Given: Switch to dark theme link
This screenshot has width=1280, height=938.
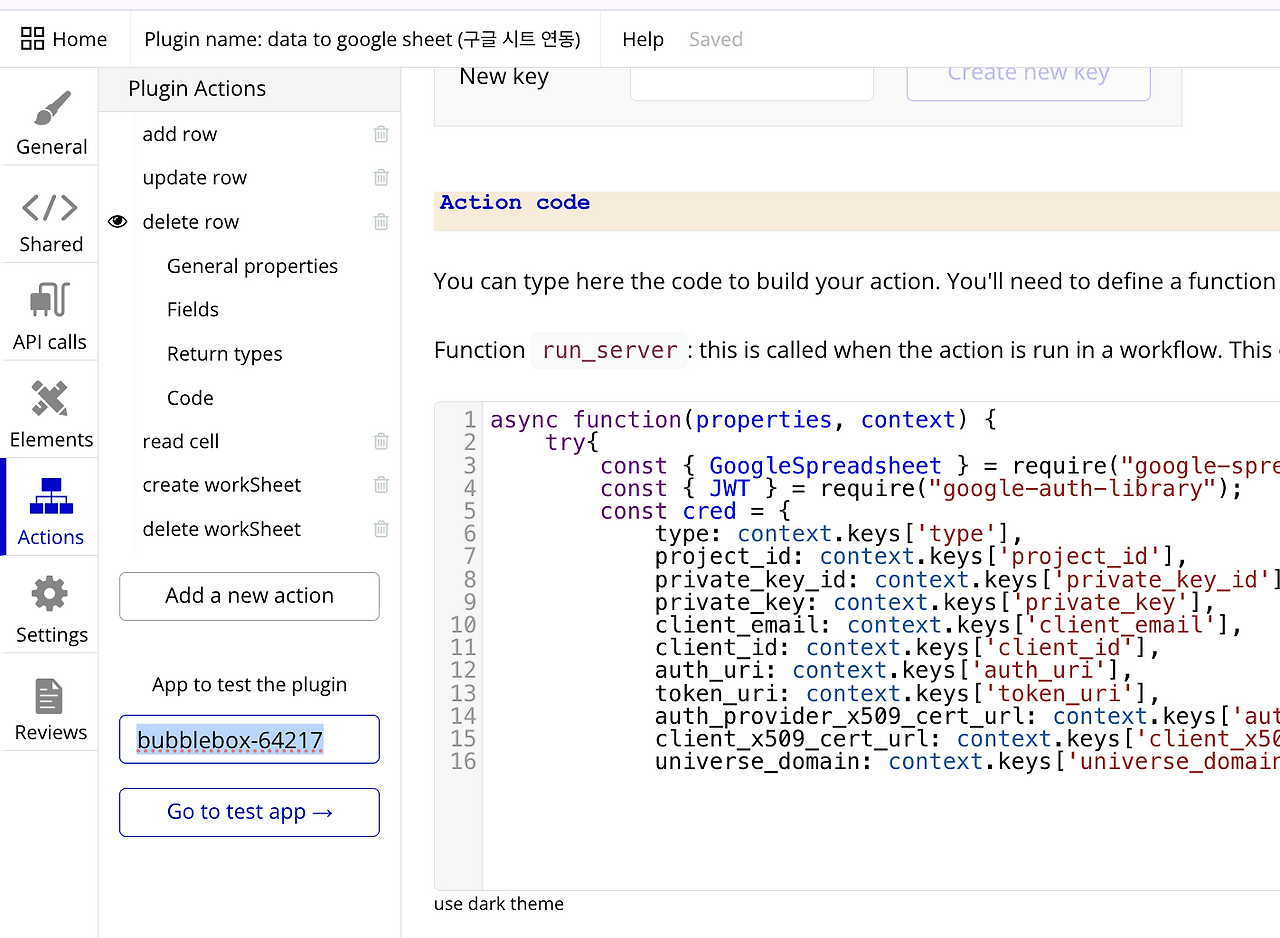Looking at the screenshot, I should (499, 904).
